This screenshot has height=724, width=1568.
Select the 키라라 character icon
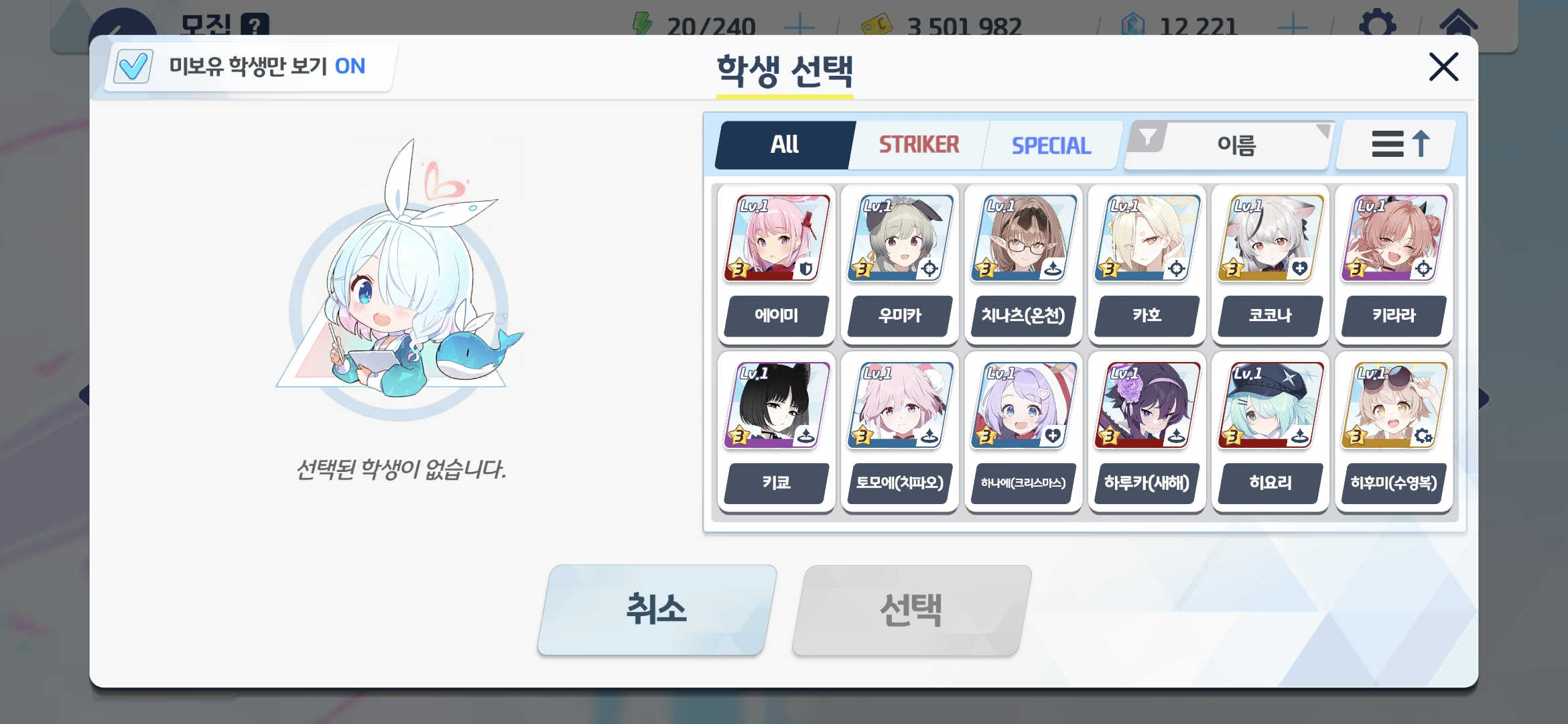pos(1394,238)
